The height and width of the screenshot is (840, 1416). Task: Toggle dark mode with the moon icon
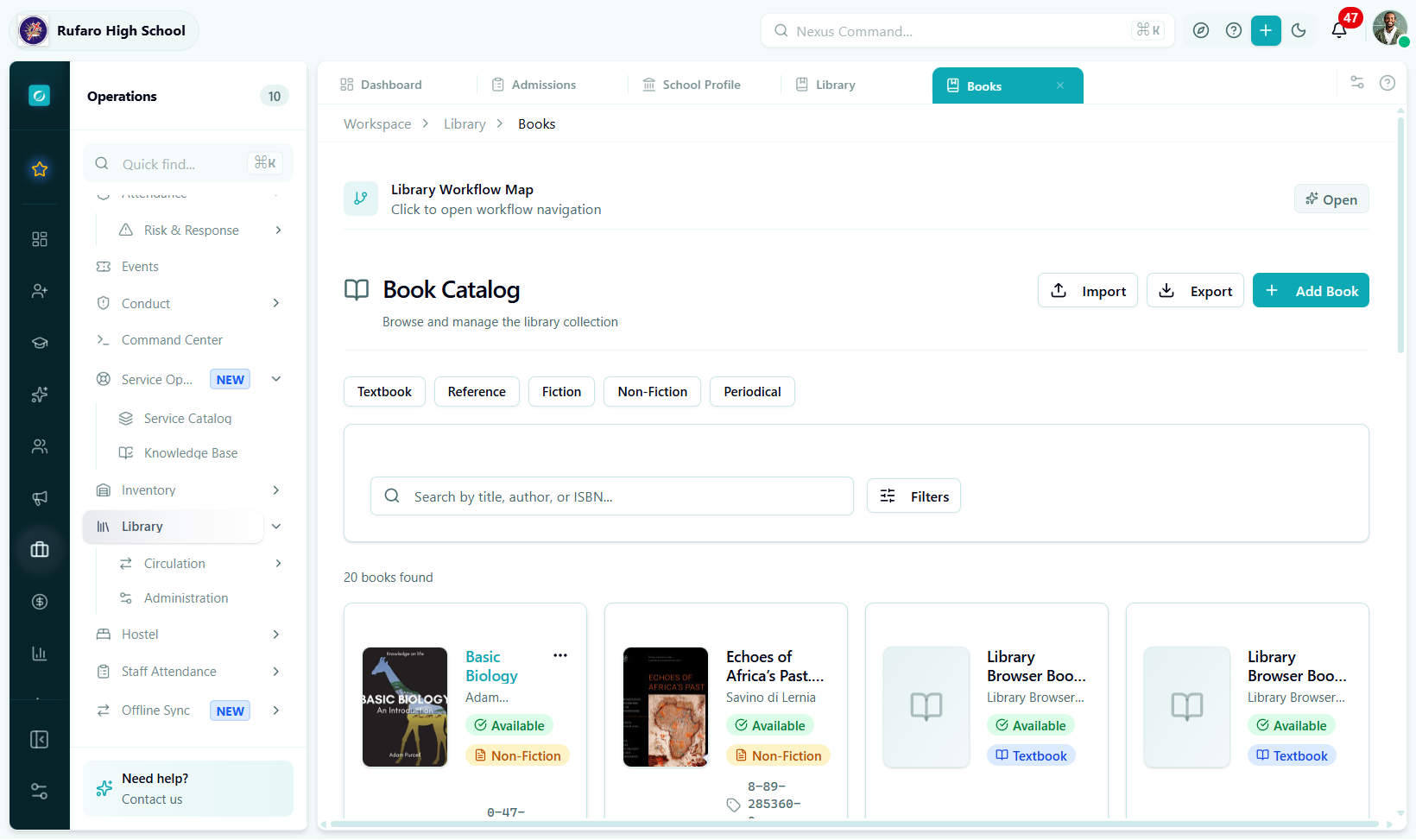click(x=1299, y=31)
